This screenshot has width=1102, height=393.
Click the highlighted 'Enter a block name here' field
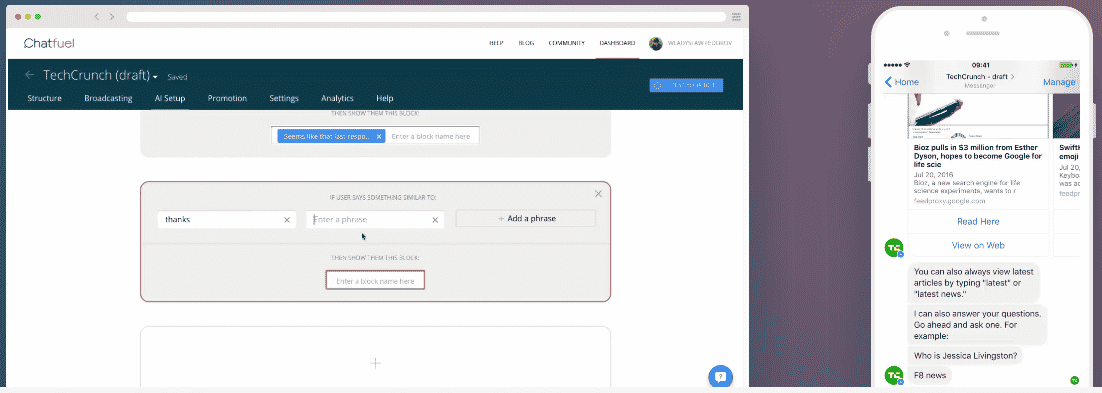click(x=375, y=281)
